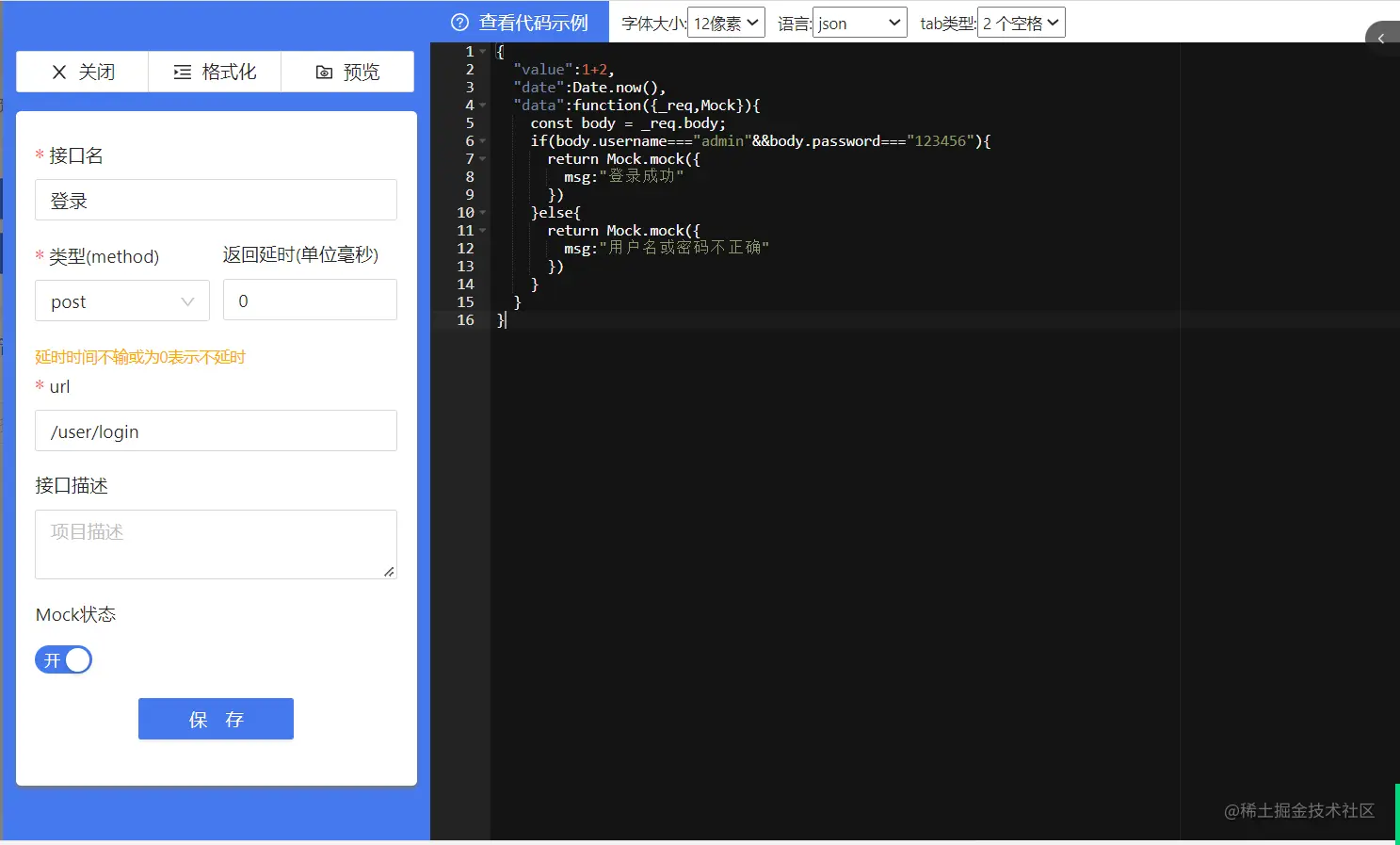Collapse the side panel arrow at top right
The height and width of the screenshot is (845, 1400).
[x=1381, y=39]
